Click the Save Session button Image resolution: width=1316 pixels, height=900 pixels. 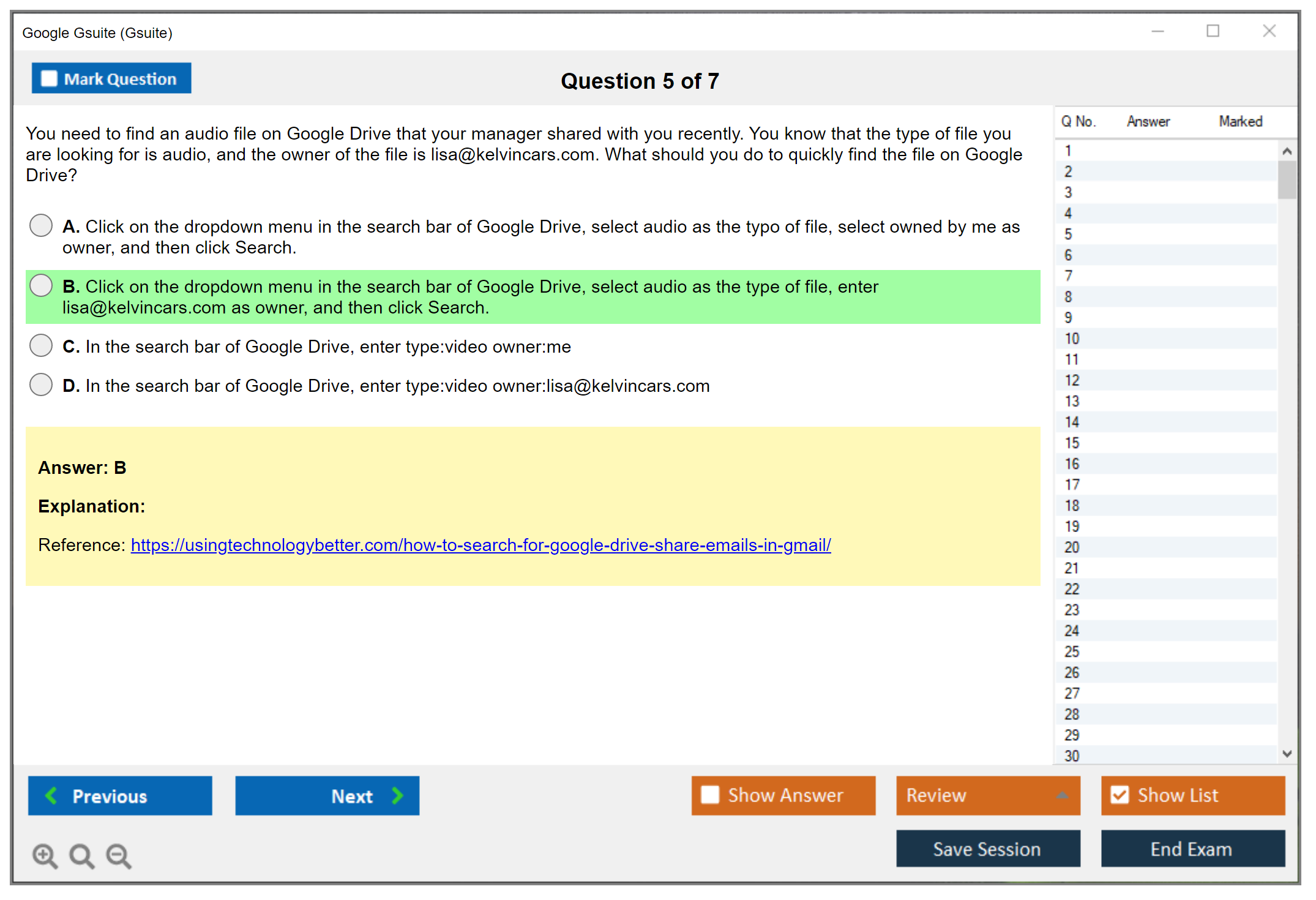[987, 849]
